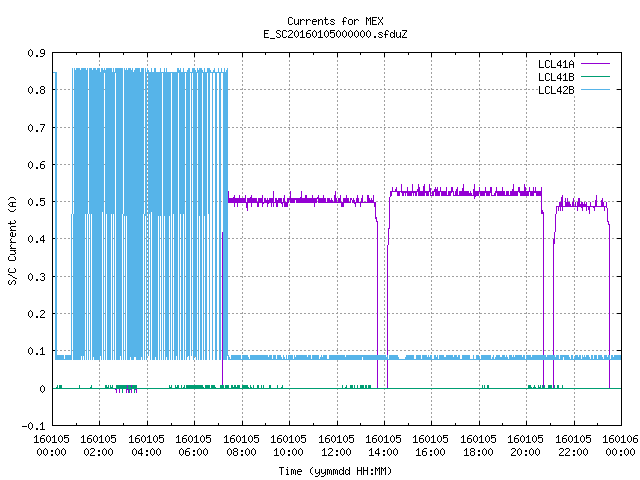Screen dimensions: 640x480
Task: Click the x-axis tick label 160105 16:00
Action: tap(431, 446)
